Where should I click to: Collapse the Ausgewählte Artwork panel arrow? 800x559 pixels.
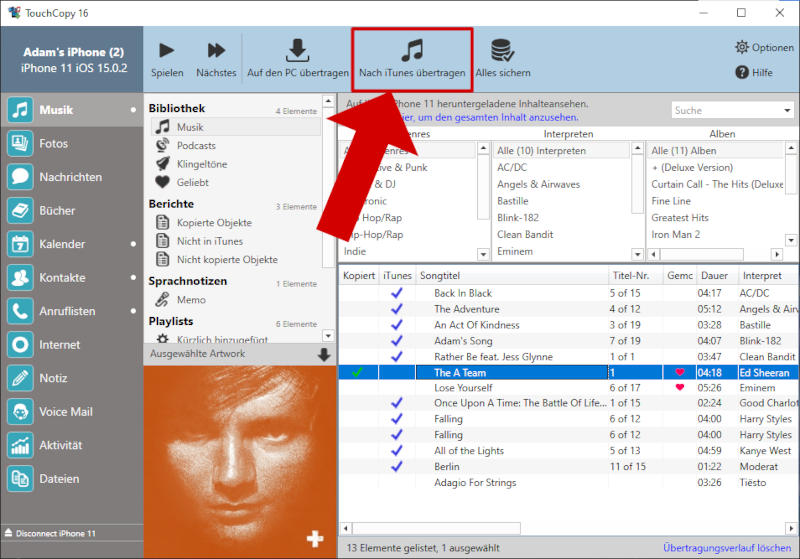[x=324, y=354]
